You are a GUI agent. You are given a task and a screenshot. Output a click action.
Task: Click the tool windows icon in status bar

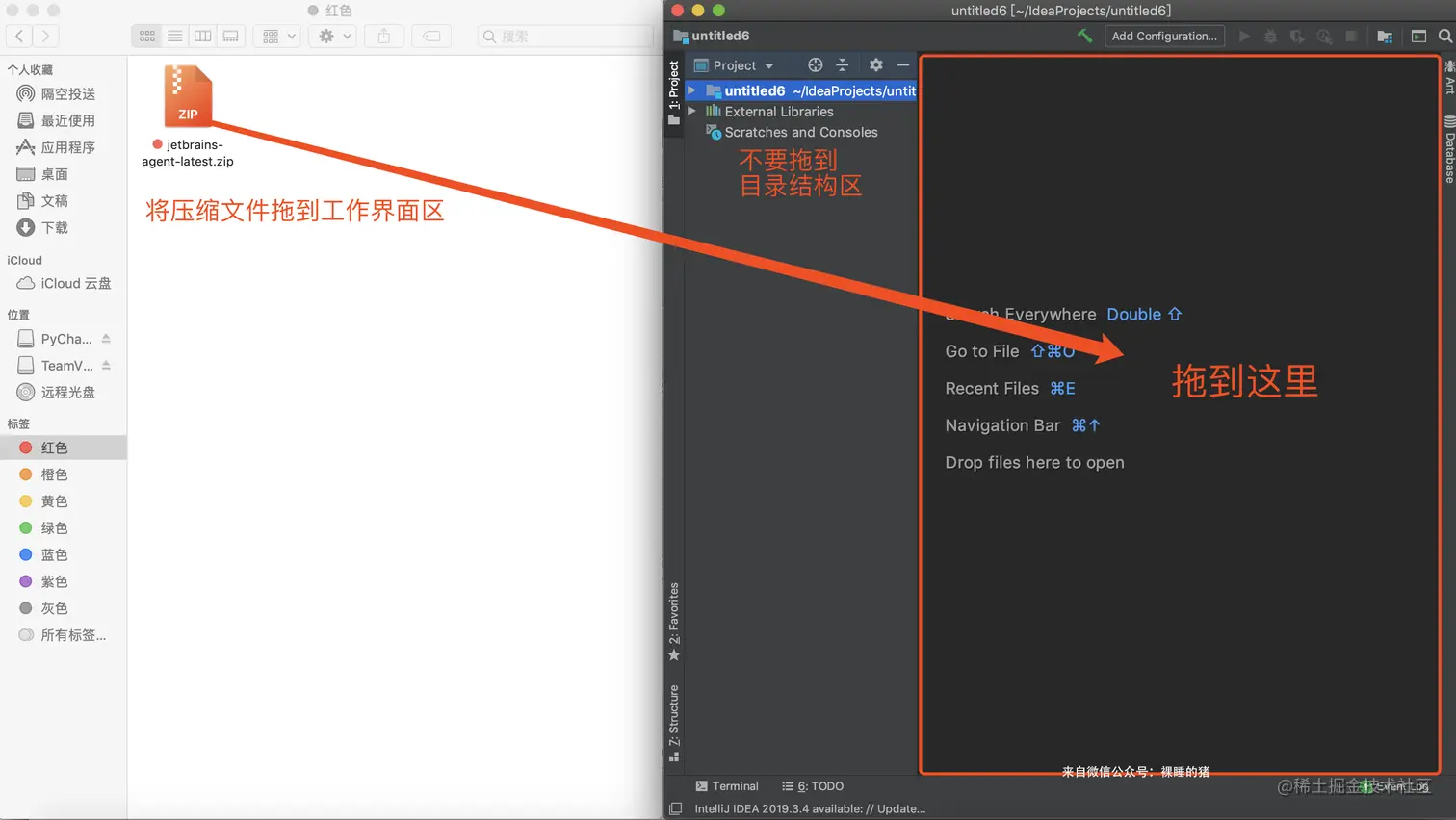tap(675, 808)
